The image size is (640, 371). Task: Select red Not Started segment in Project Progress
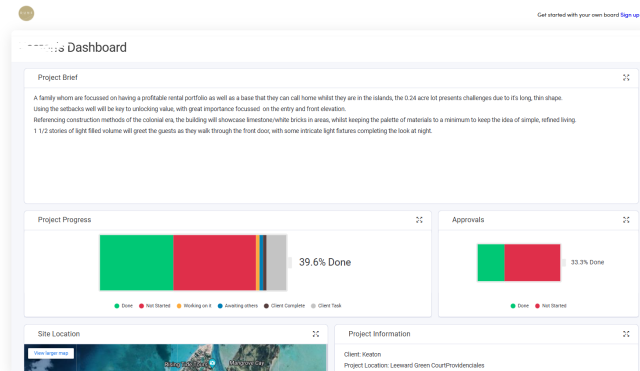[215, 262]
